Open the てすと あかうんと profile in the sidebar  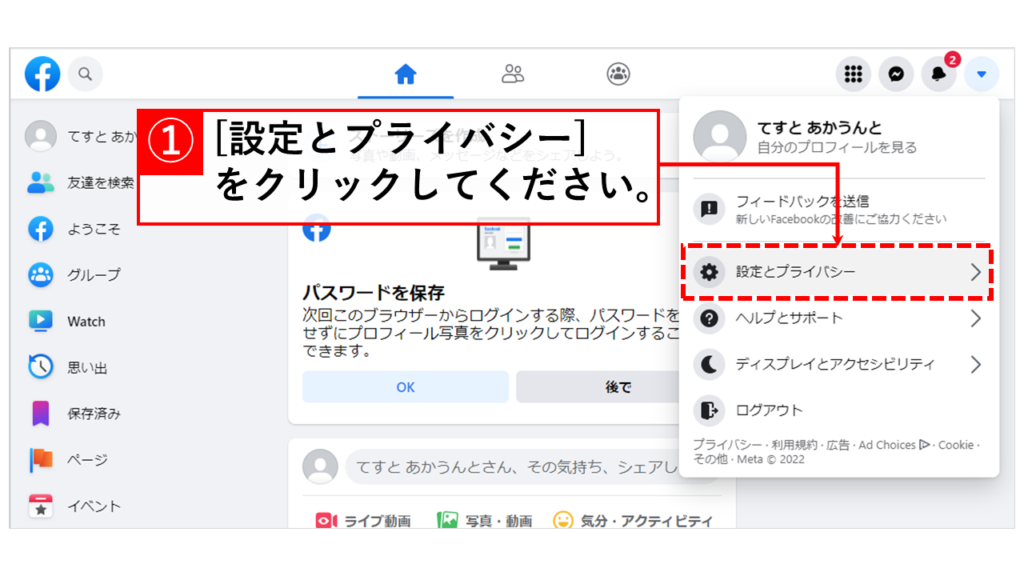pos(82,136)
